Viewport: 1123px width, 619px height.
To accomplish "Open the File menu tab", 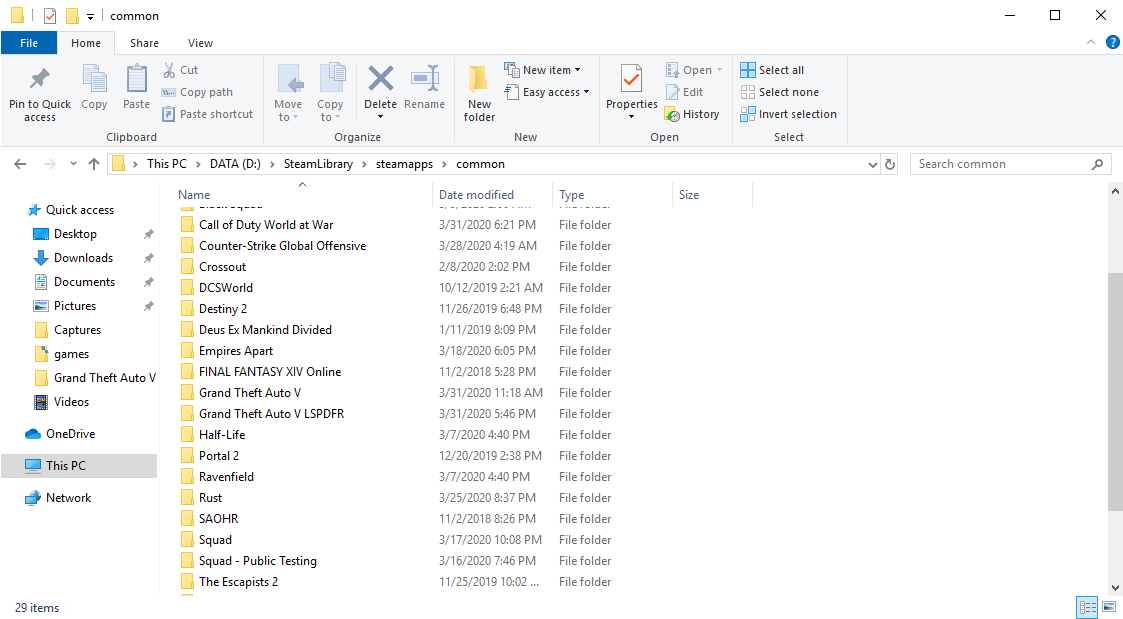I will pos(29,43).
